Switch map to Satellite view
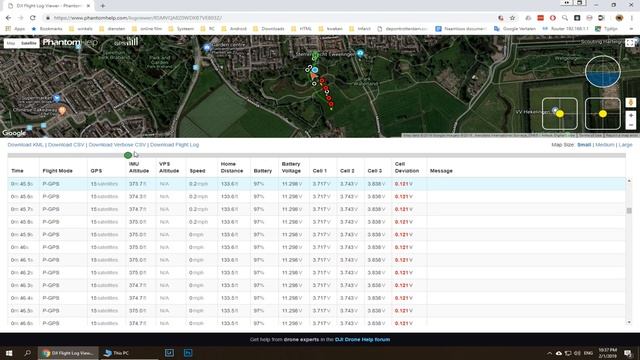 [29, 43]
